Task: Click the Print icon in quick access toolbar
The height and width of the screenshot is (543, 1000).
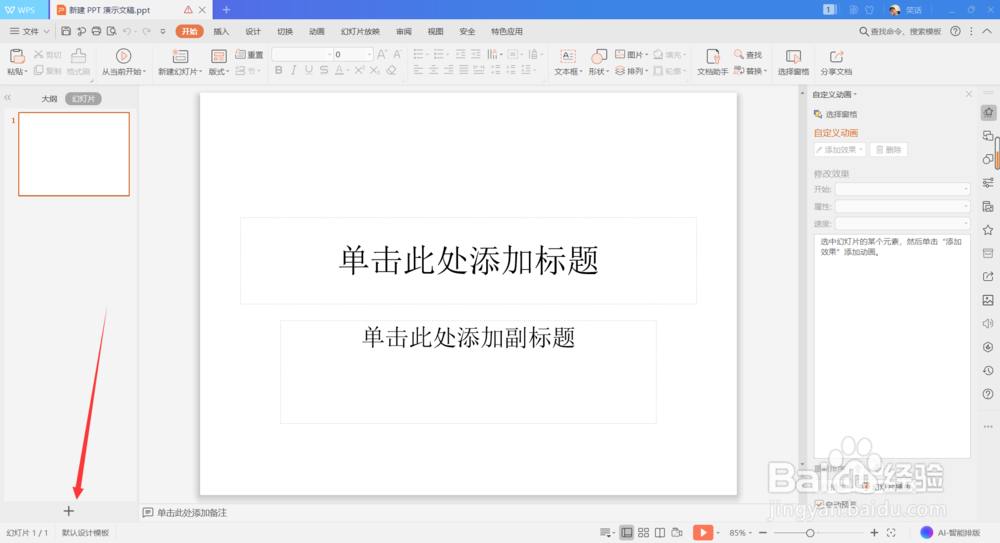Action: coord(96,31)
